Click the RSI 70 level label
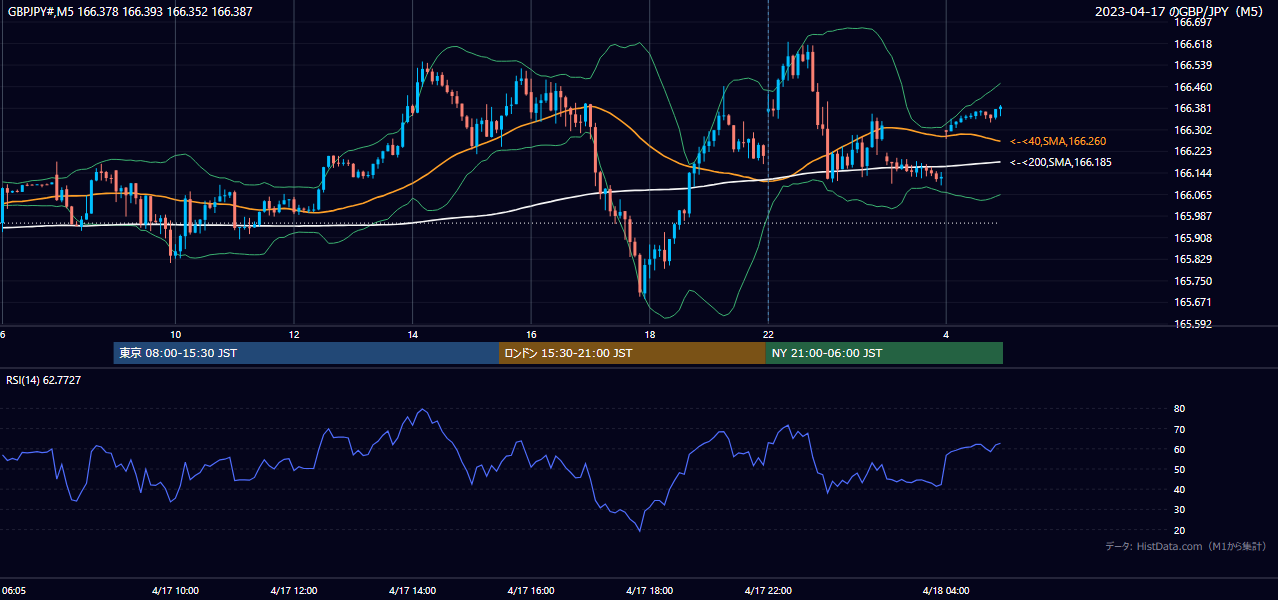This screenshot has height=600, width=1278. point(1179,429)
